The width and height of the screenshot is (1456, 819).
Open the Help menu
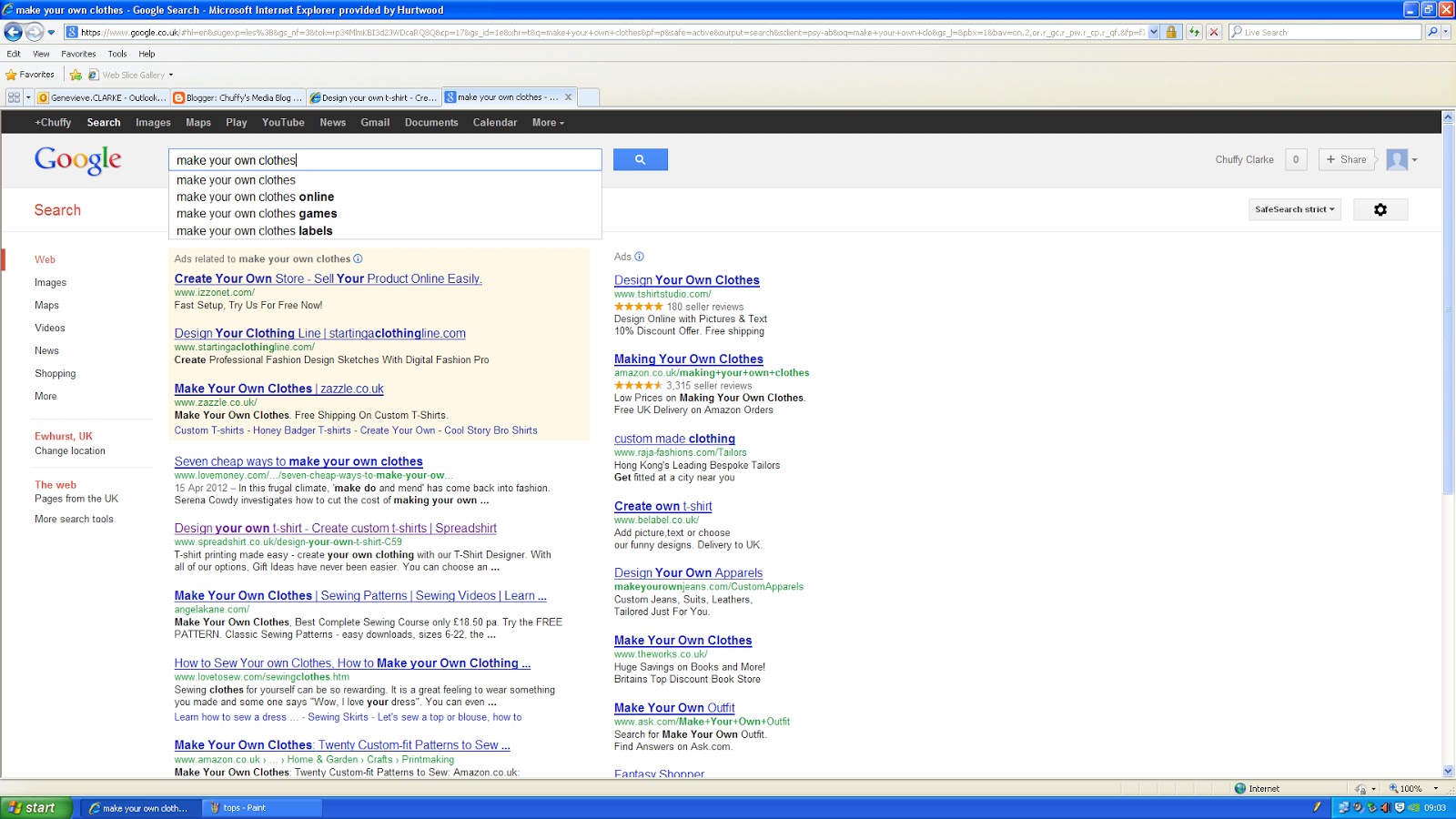point(147,54)
